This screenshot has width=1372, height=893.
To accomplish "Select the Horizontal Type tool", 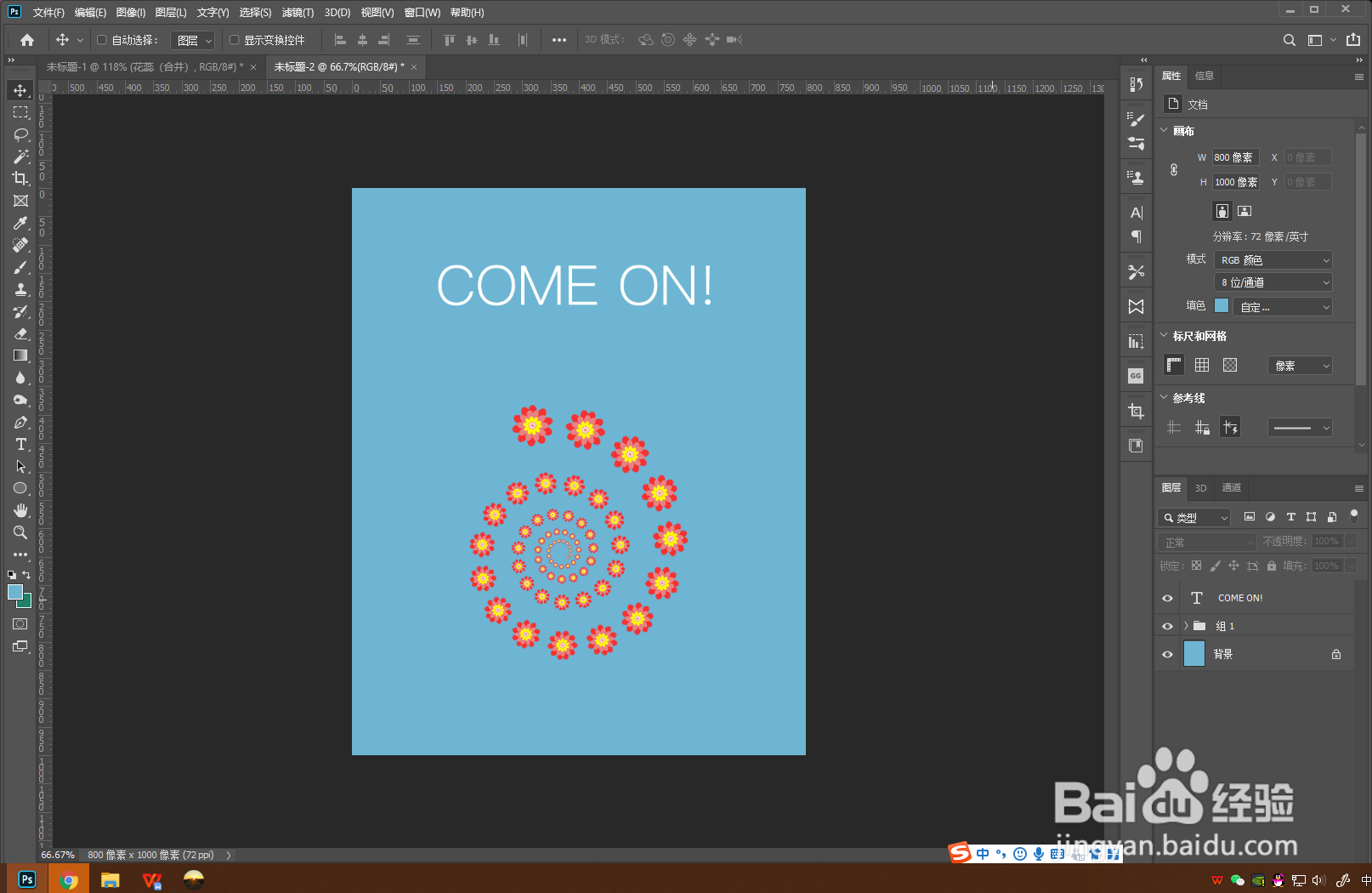I will (20, 444).
